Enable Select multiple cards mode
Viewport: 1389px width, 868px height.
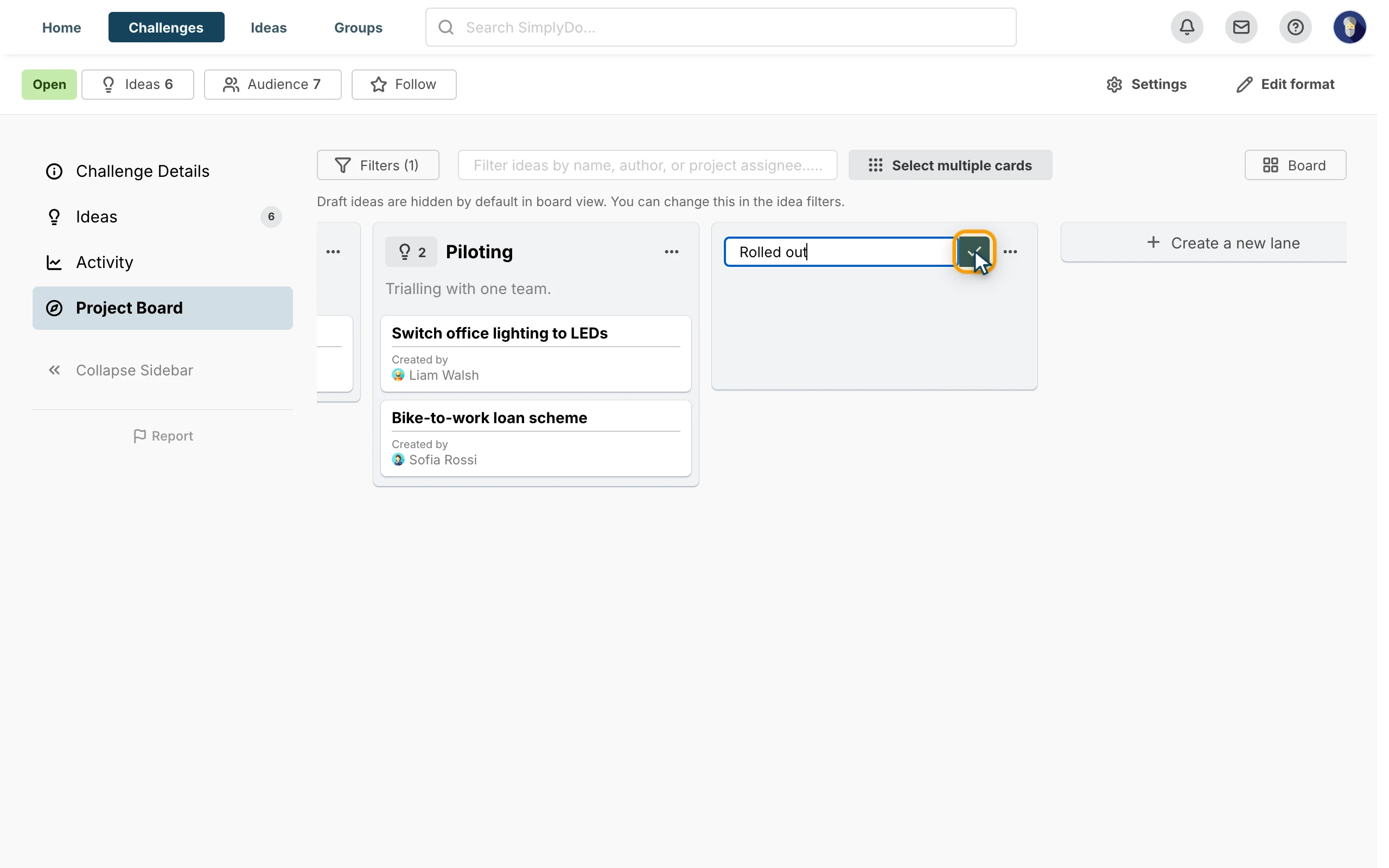[951, 165]
